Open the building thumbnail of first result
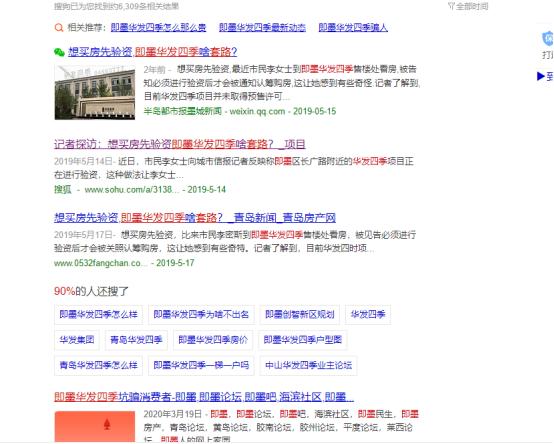 coord(95,93)
